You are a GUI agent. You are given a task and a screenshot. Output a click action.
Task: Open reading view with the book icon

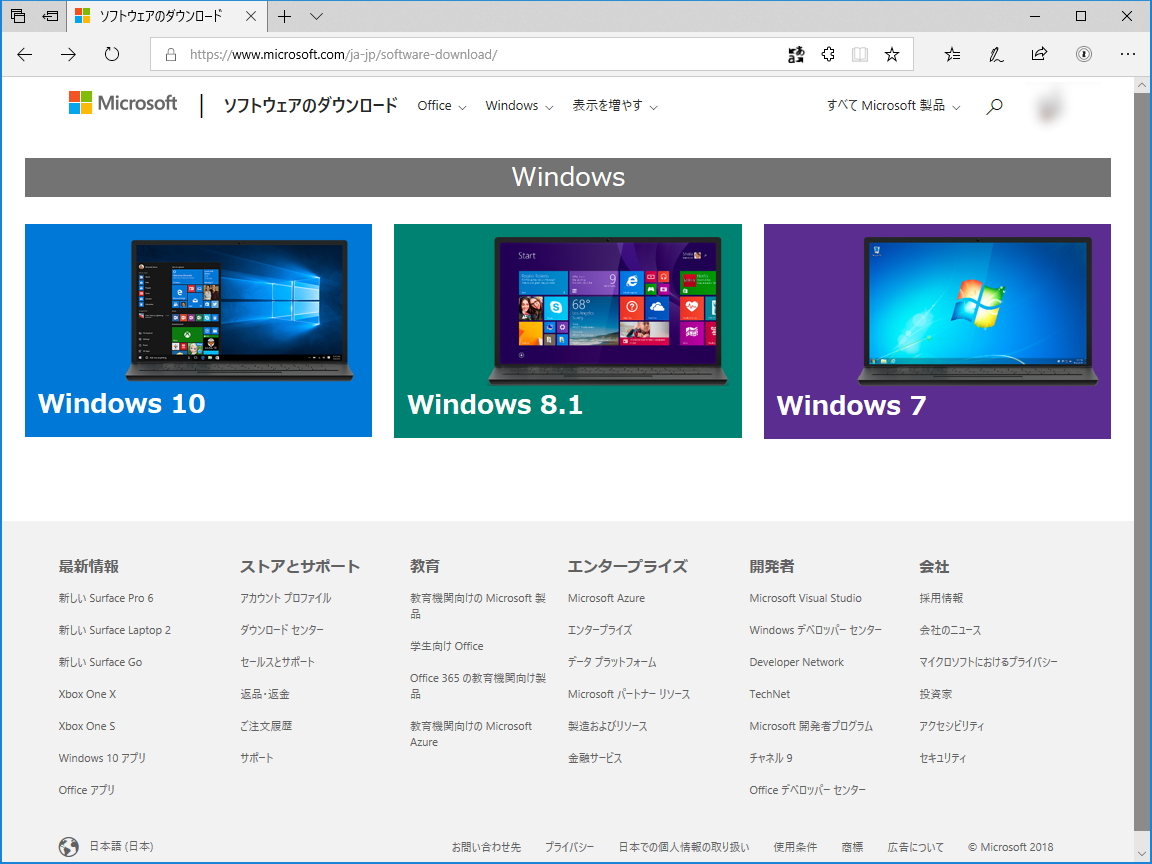860,55
